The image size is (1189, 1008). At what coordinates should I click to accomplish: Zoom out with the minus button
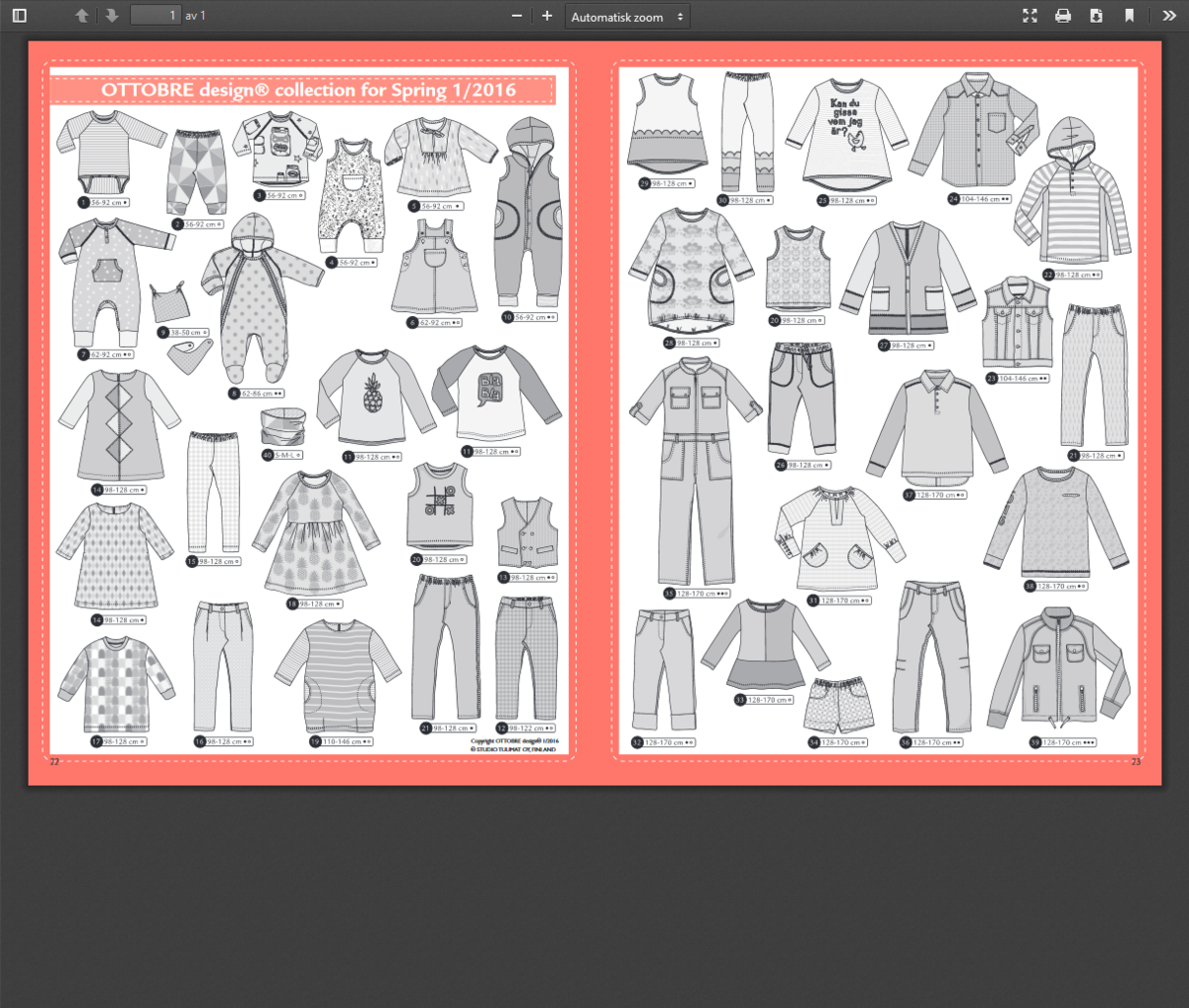pyautogui.click(x=516, y=16)
